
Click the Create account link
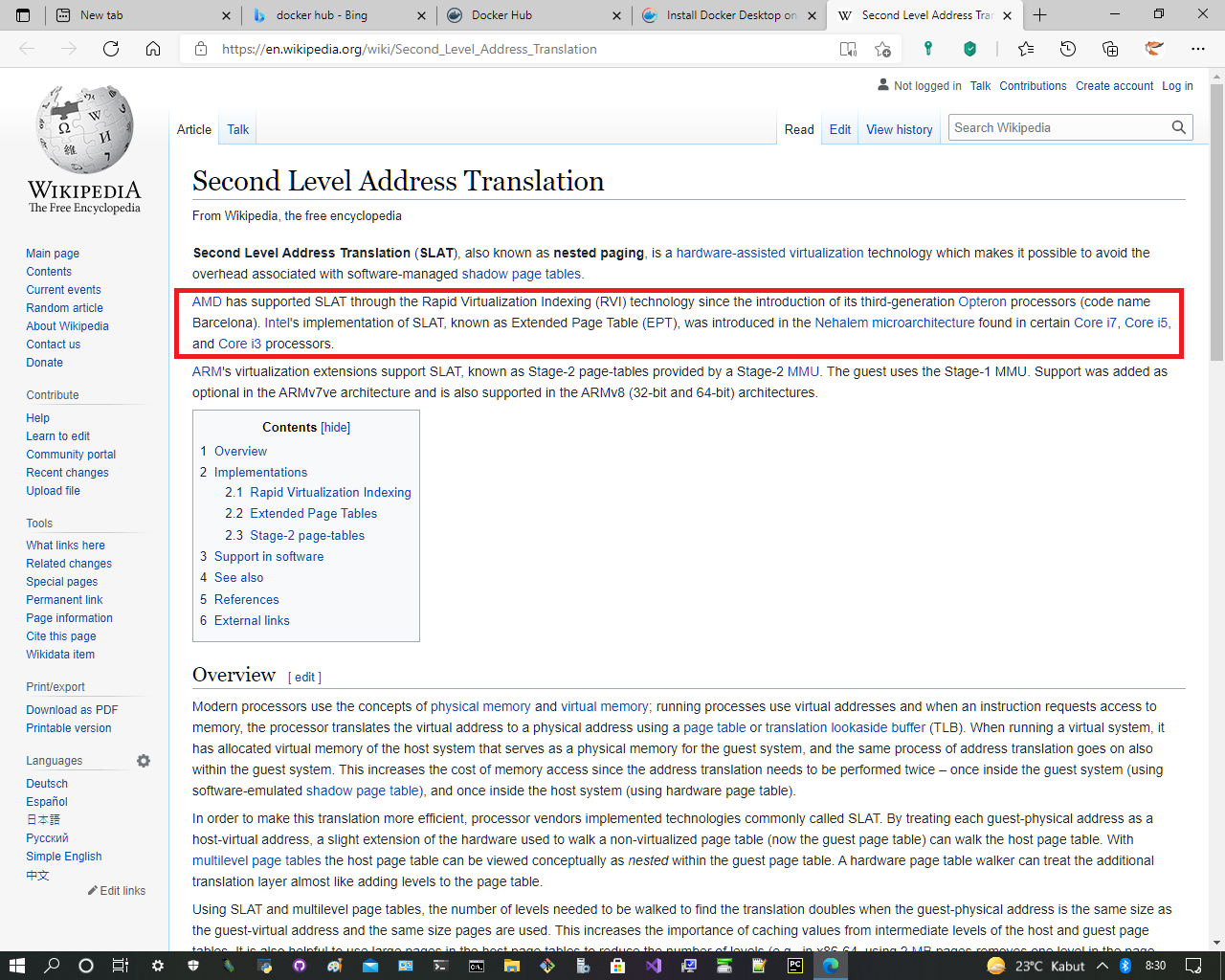(x=1114, y=86)
